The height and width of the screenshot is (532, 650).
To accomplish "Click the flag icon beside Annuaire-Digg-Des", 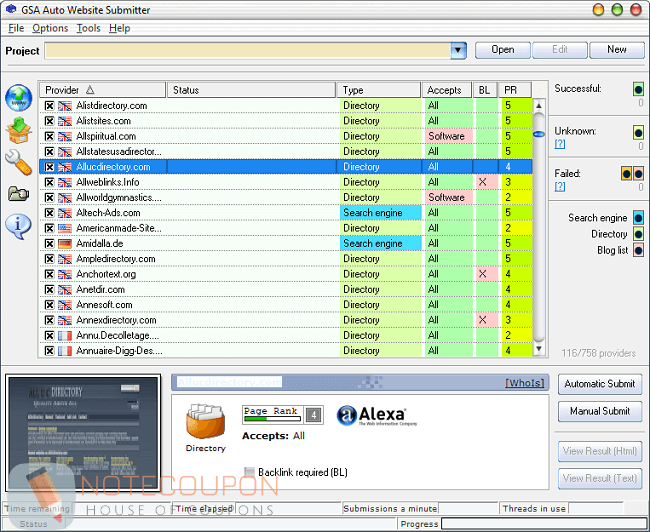I will [65, 351].
